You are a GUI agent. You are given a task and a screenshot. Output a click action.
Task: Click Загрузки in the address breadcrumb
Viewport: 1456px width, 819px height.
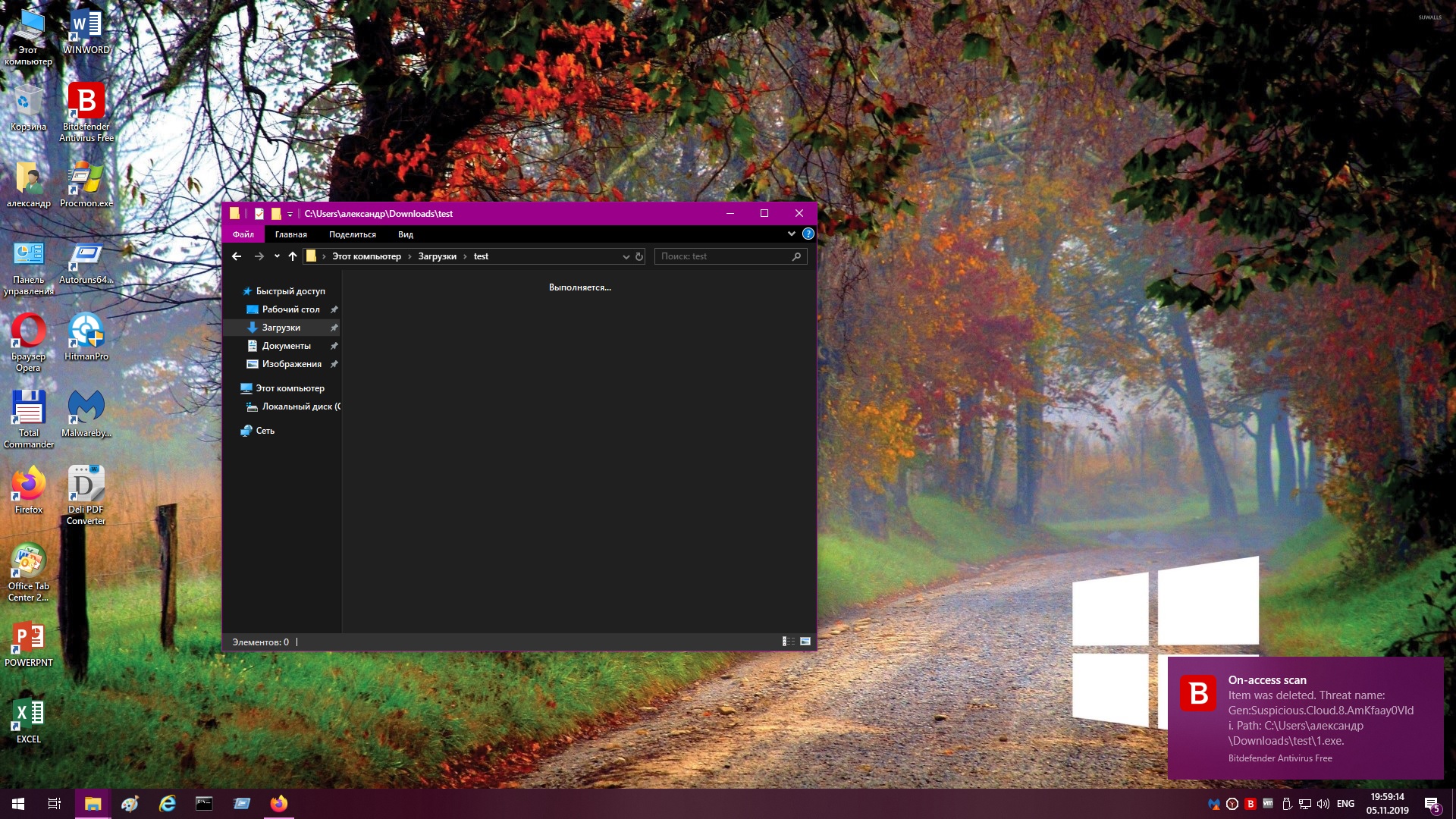tap(437, 256)
